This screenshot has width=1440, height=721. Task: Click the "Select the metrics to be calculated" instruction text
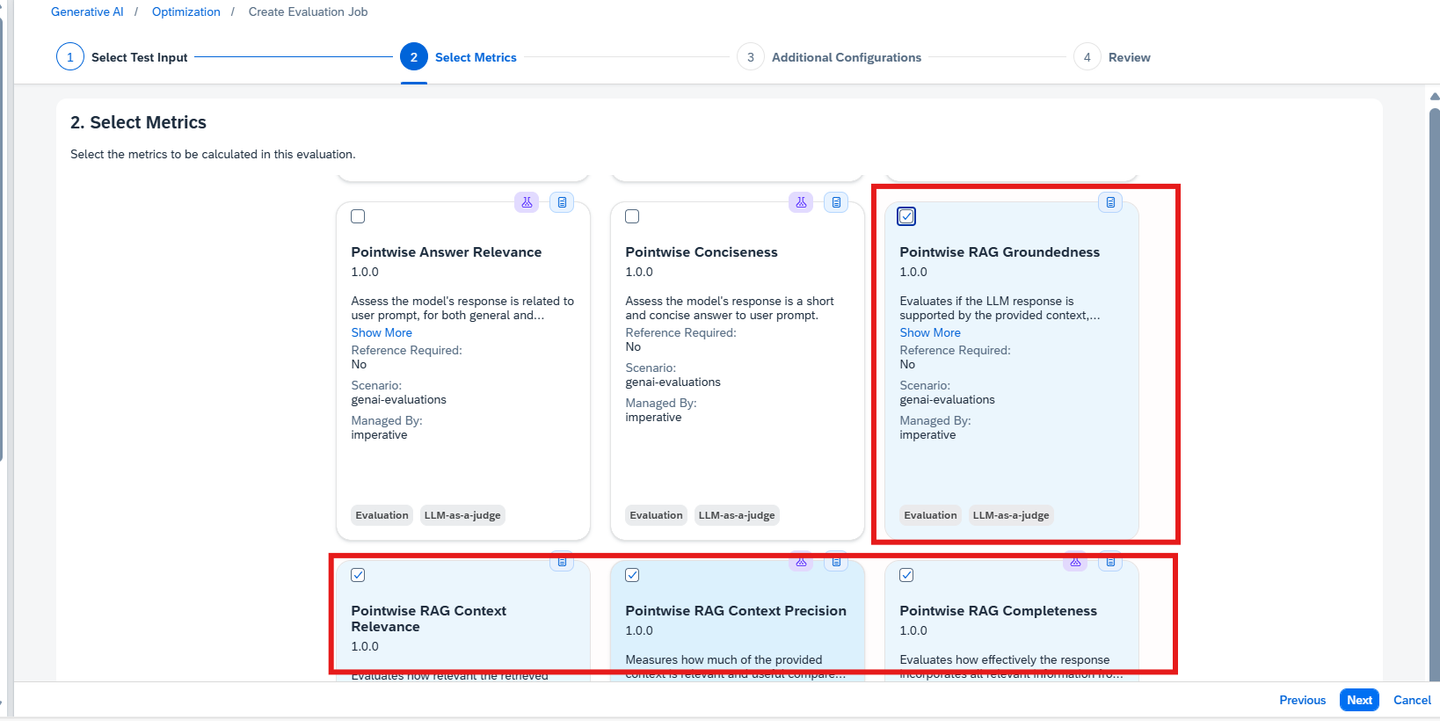pyautogui.click(x=213, y=155)
